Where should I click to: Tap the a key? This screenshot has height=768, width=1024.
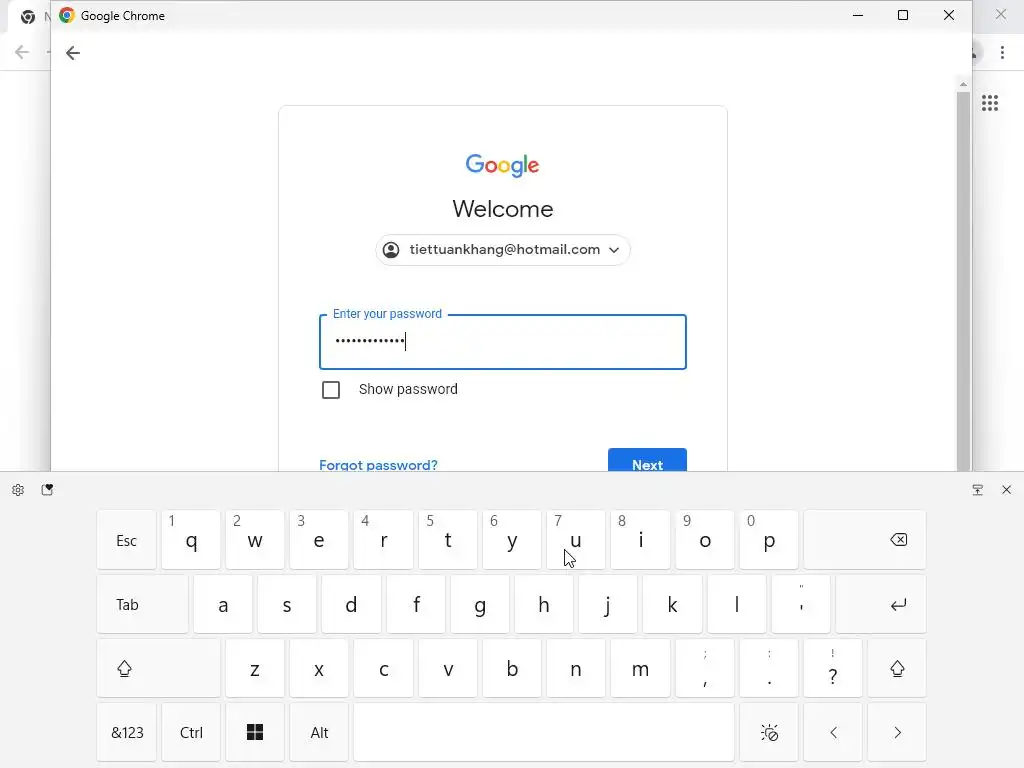coord(223,604)
